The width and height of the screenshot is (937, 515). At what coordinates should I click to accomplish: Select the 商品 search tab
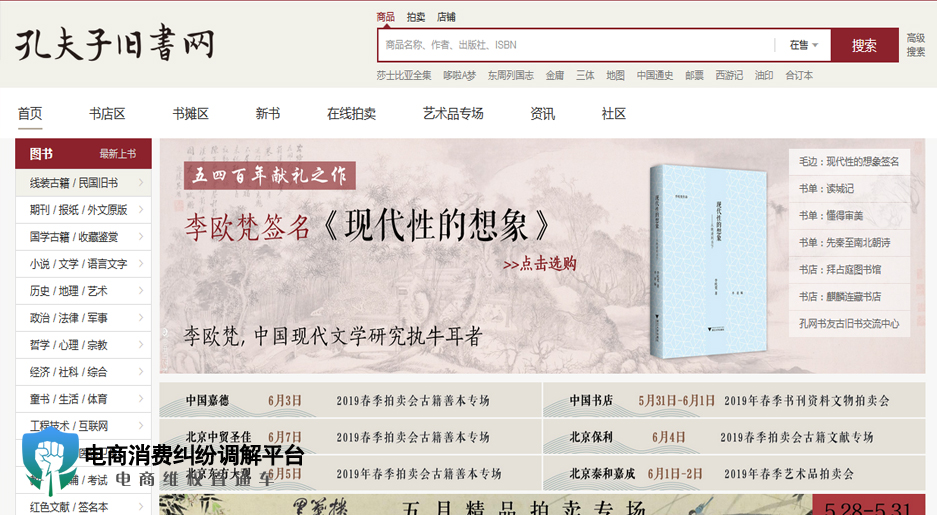[x=385, y=17]
